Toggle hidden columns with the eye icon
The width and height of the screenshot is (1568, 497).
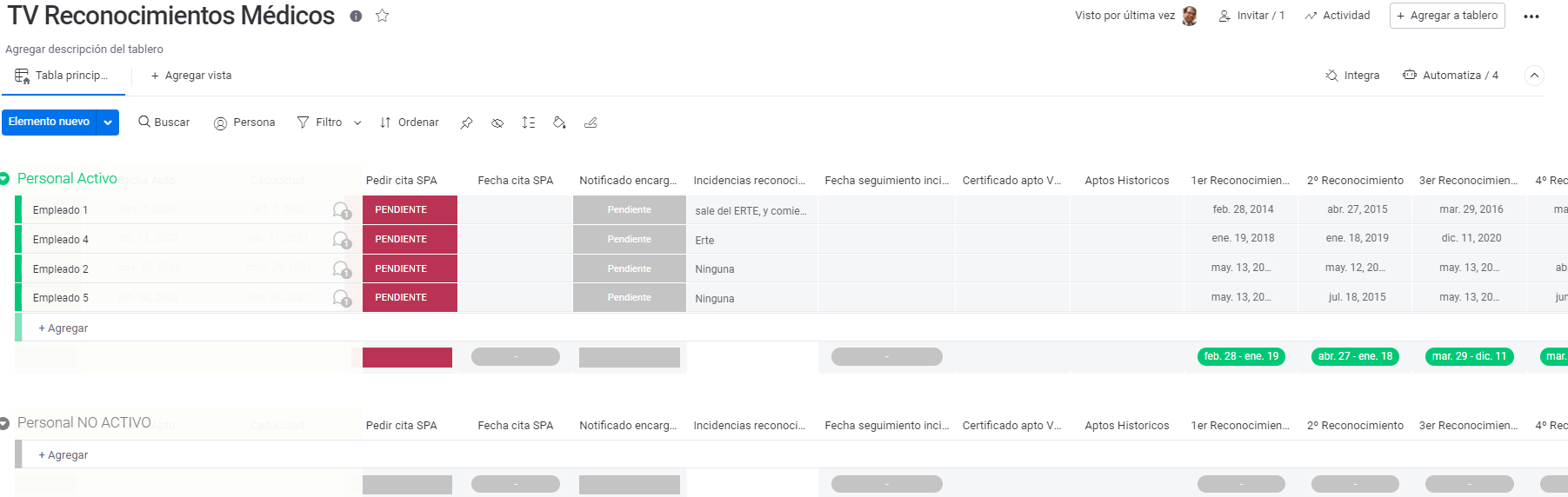497,123
